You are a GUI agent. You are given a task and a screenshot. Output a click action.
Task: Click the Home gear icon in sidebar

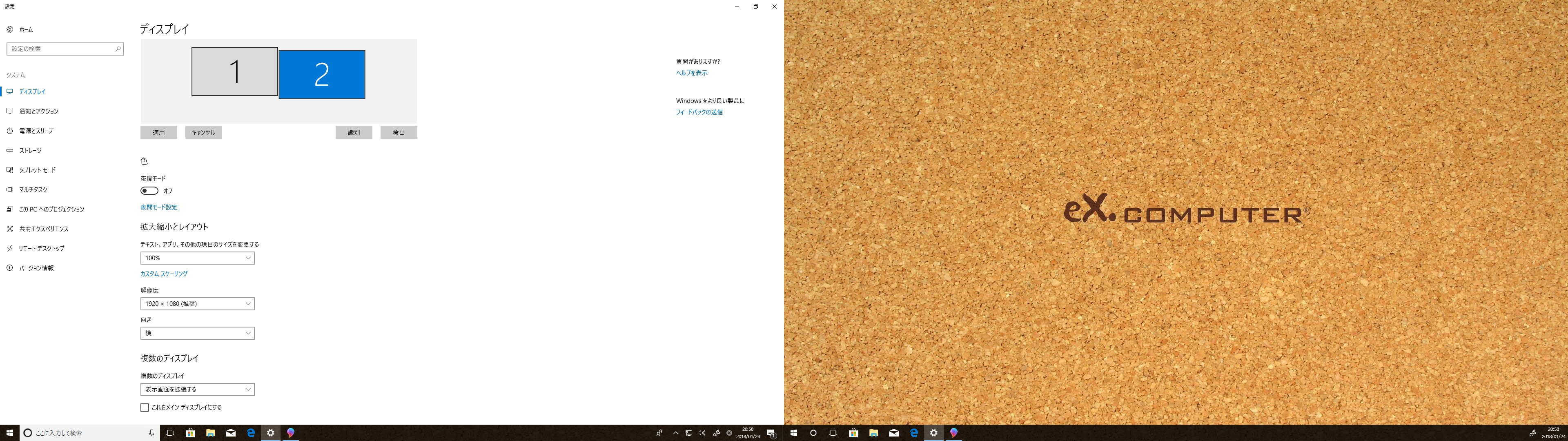(10, 29)
